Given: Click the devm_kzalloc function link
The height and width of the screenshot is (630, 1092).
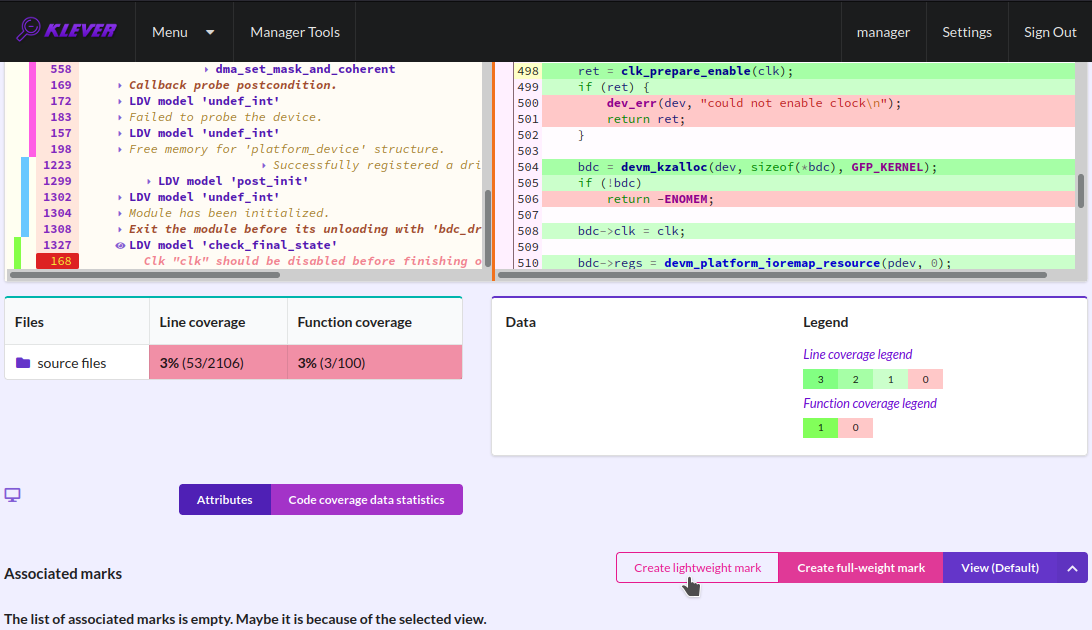Looking at the screenshot, I should pyautogui.click(x=664, y=167).
